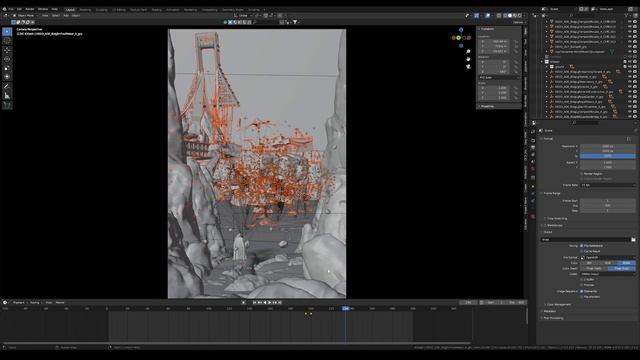640x360 pixels.
Task: Toggle viewport overlays icon in header
Action: 487,16
